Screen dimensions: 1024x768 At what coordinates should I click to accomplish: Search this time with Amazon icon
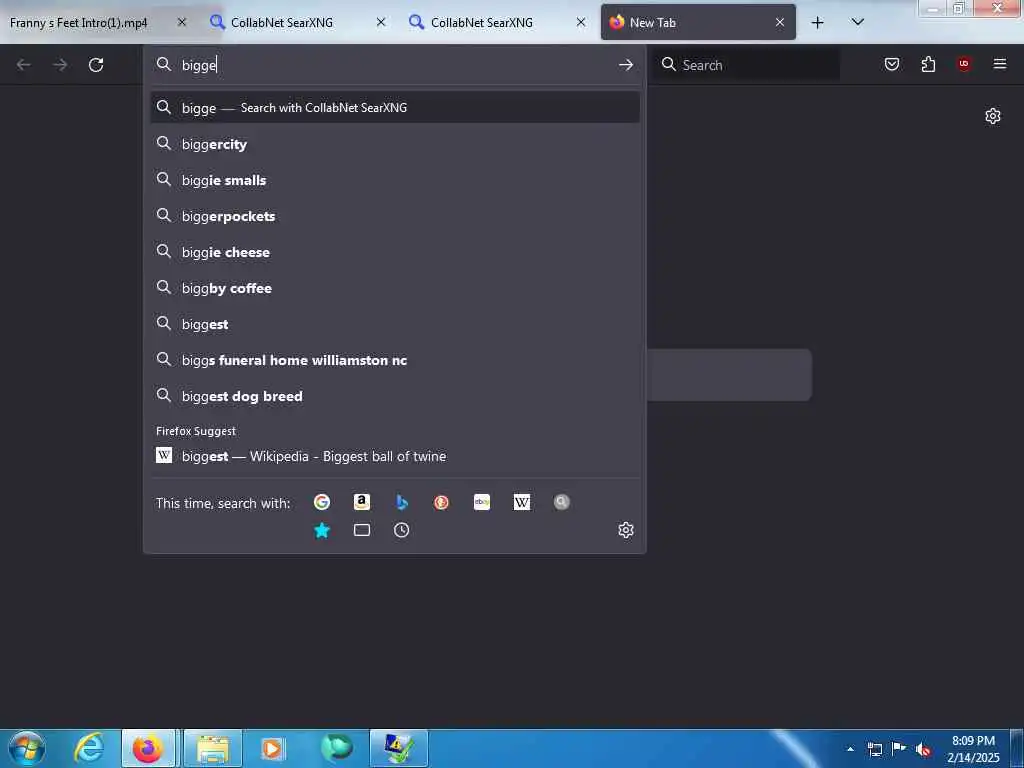[362, 502]
